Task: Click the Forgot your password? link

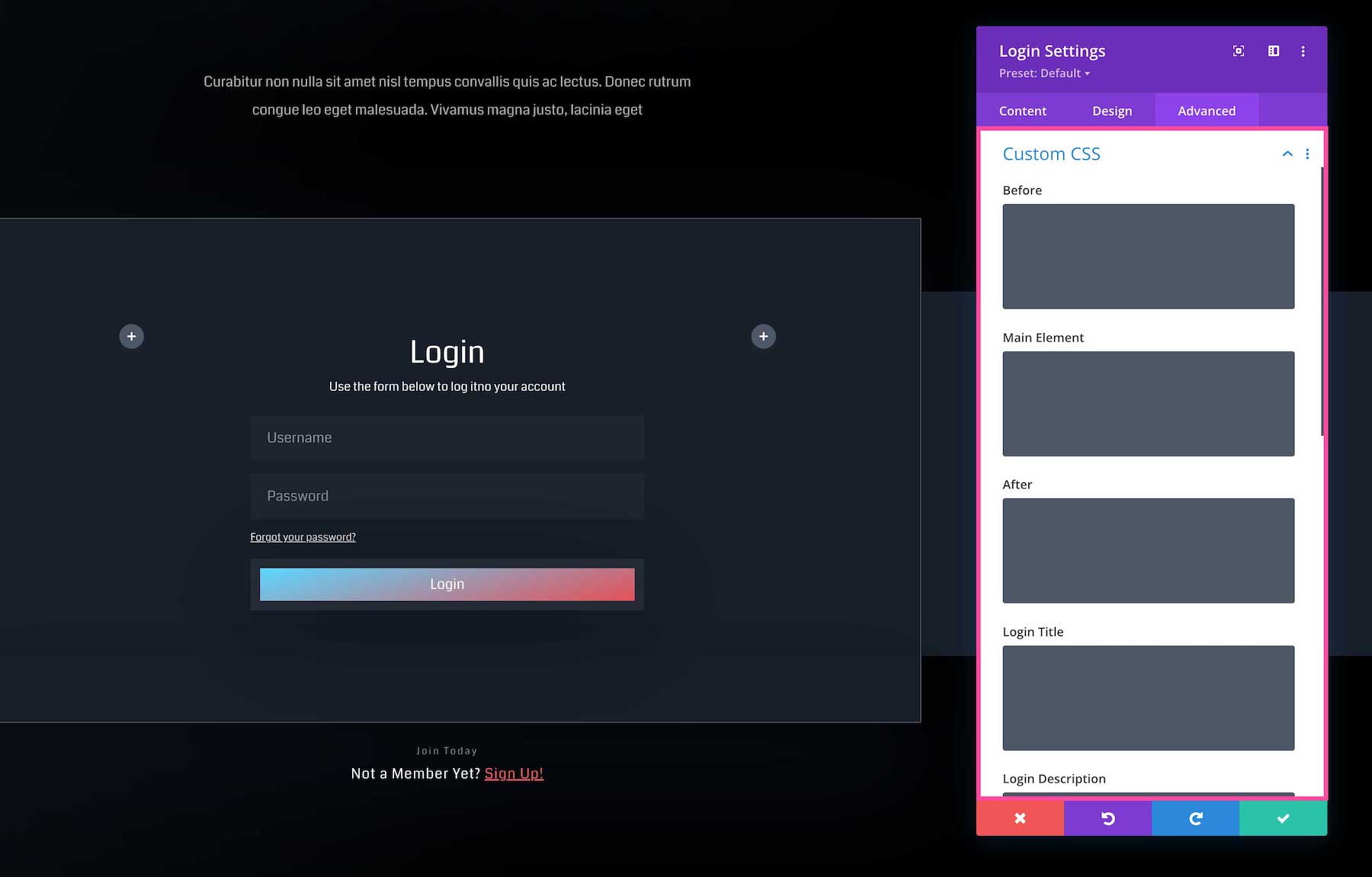Action: point(303,536)
